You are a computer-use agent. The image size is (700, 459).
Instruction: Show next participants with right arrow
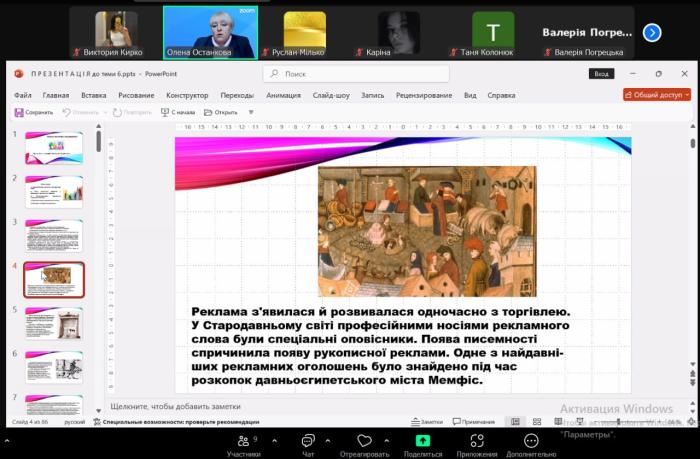(652, 33)
